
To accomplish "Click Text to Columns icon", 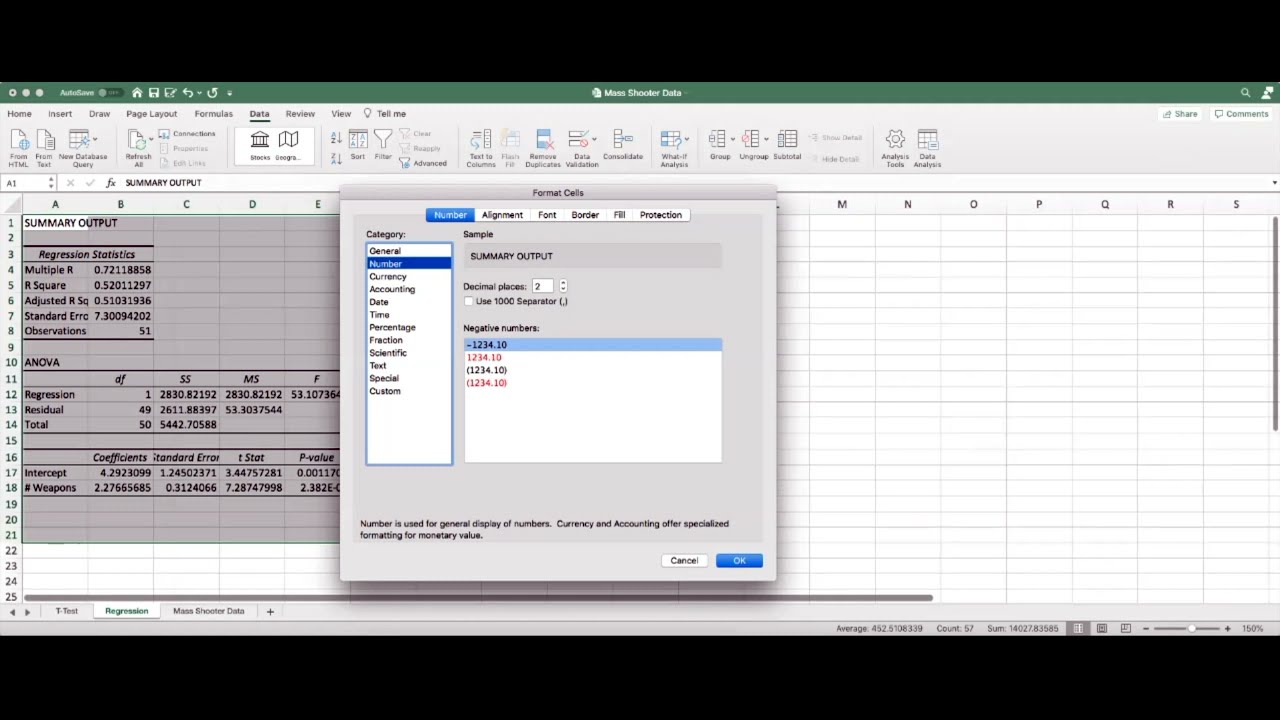I will point(481,140).
